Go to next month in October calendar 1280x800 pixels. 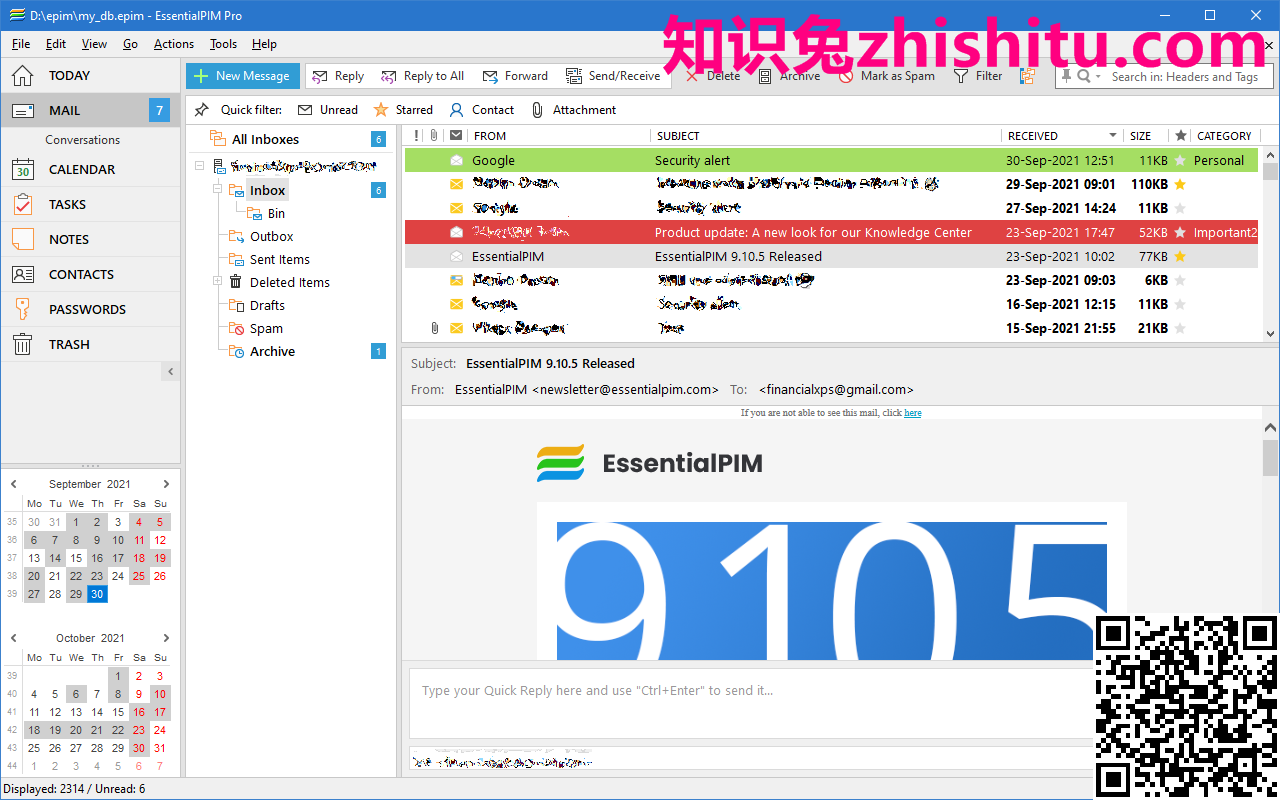pos(166,638)
